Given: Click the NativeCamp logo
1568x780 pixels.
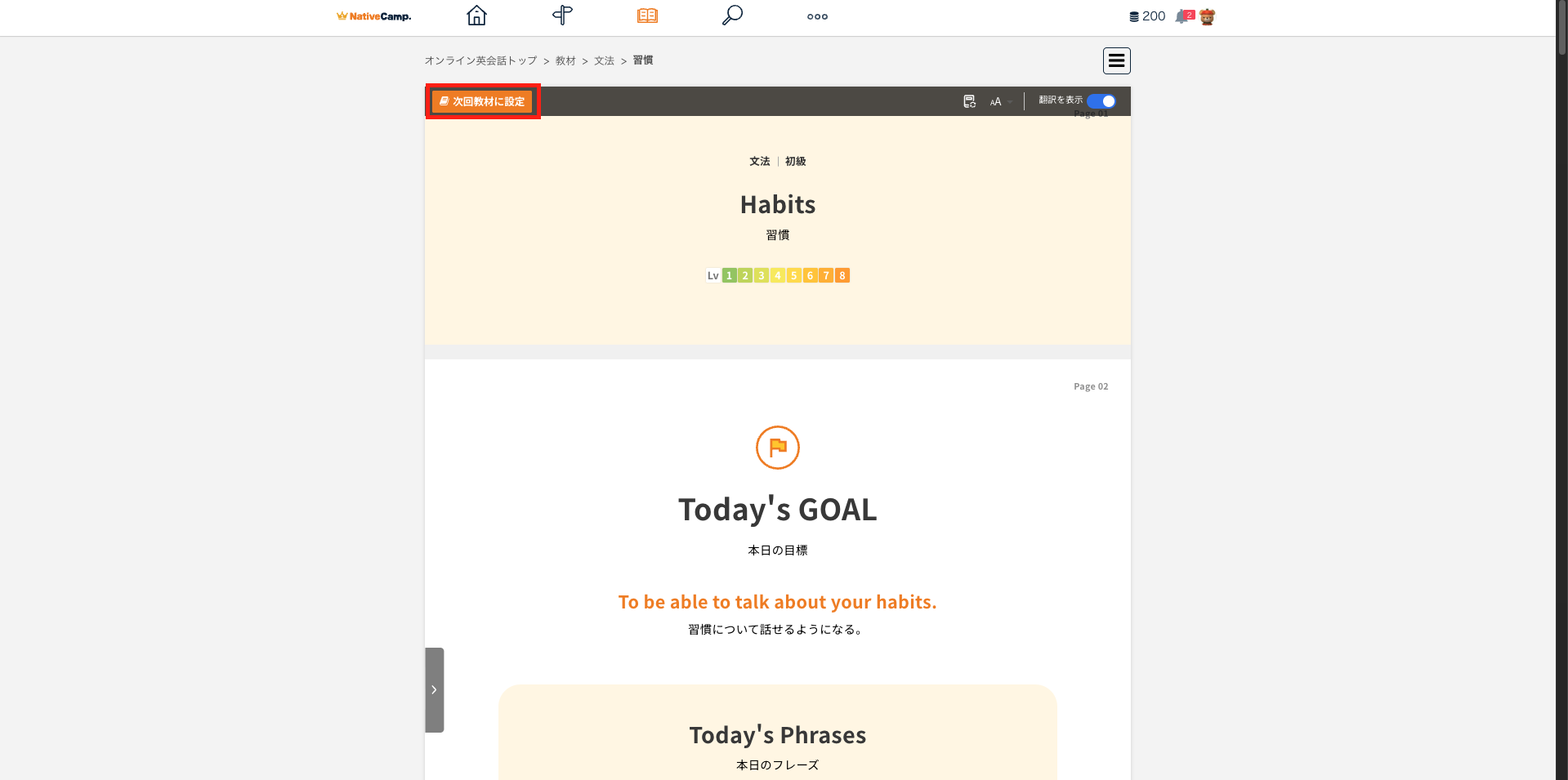Looking at the screenshot, I should 374,16.
